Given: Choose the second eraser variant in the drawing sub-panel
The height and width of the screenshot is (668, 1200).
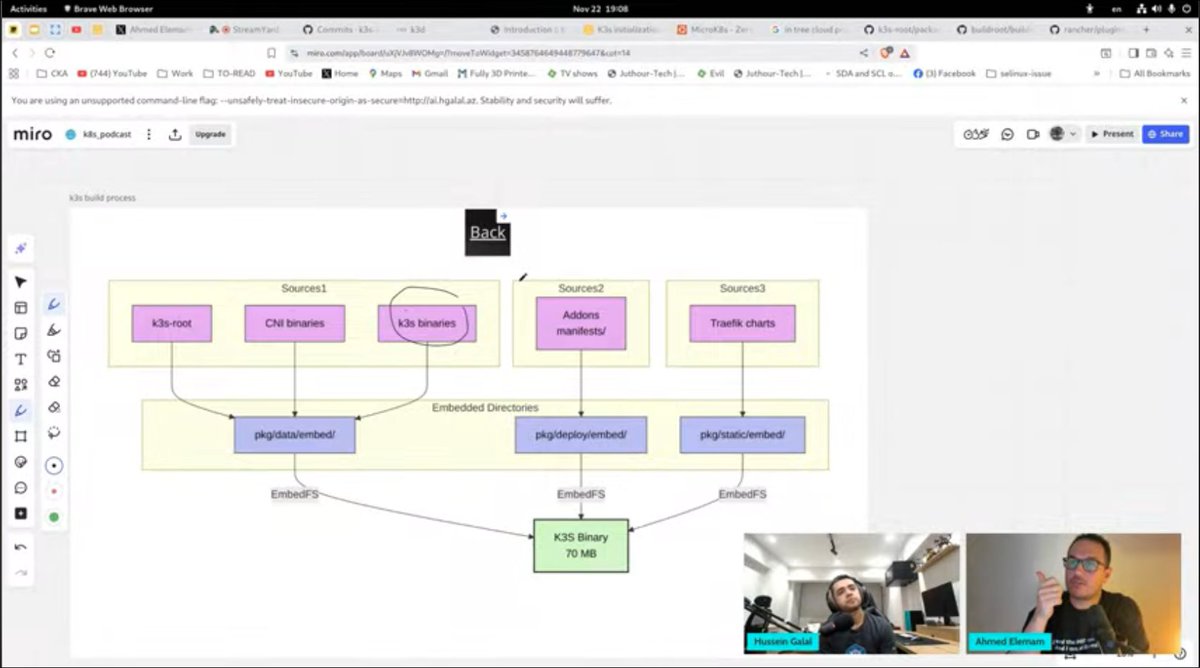Looking at the screenshot, I should click(54, 408).
